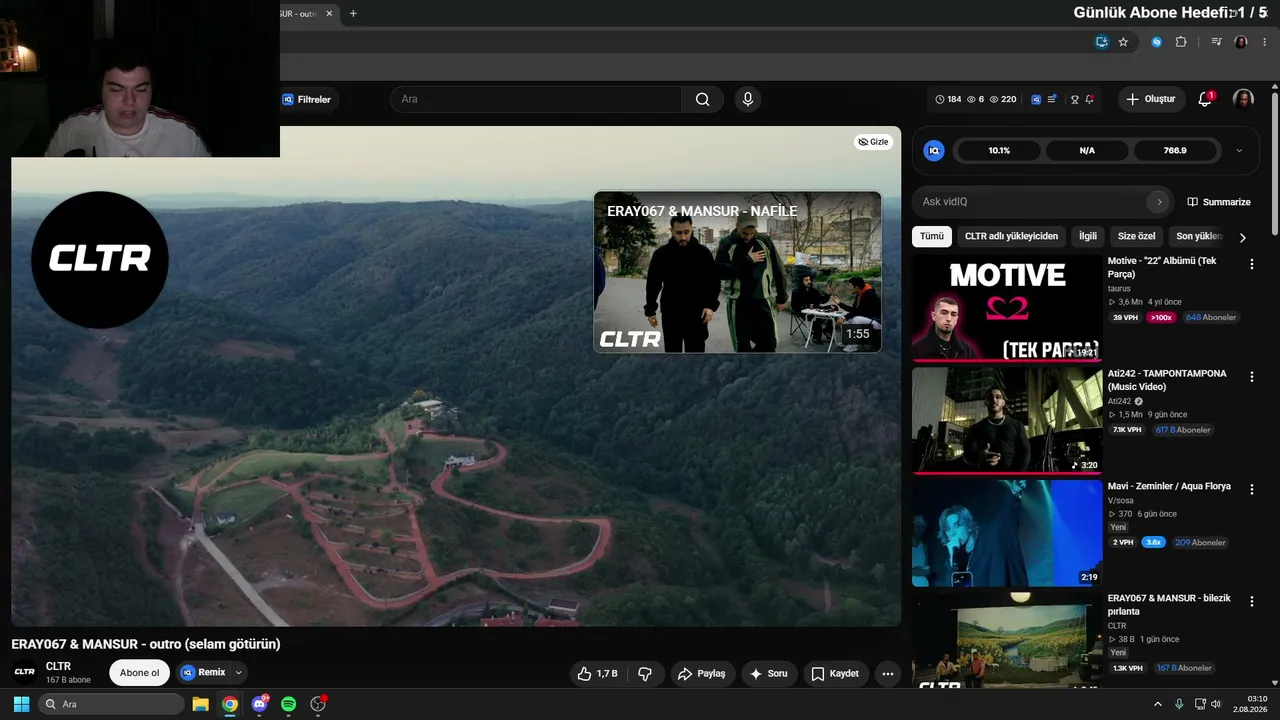Click the Windows taskbar search box

coord(111,704)
